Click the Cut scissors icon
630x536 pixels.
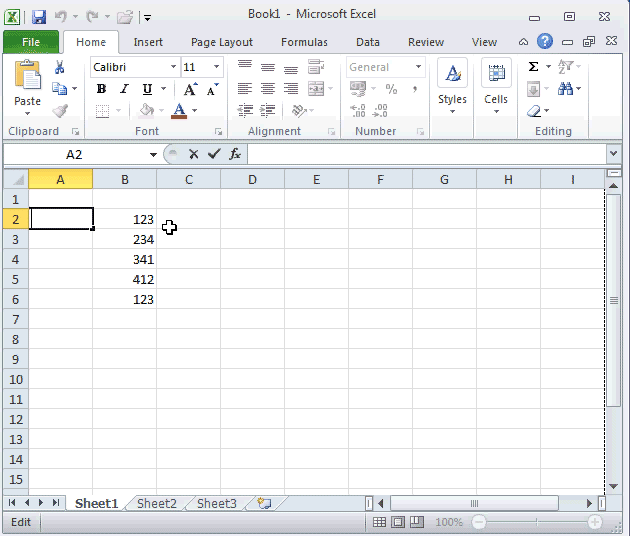(60, 67)
